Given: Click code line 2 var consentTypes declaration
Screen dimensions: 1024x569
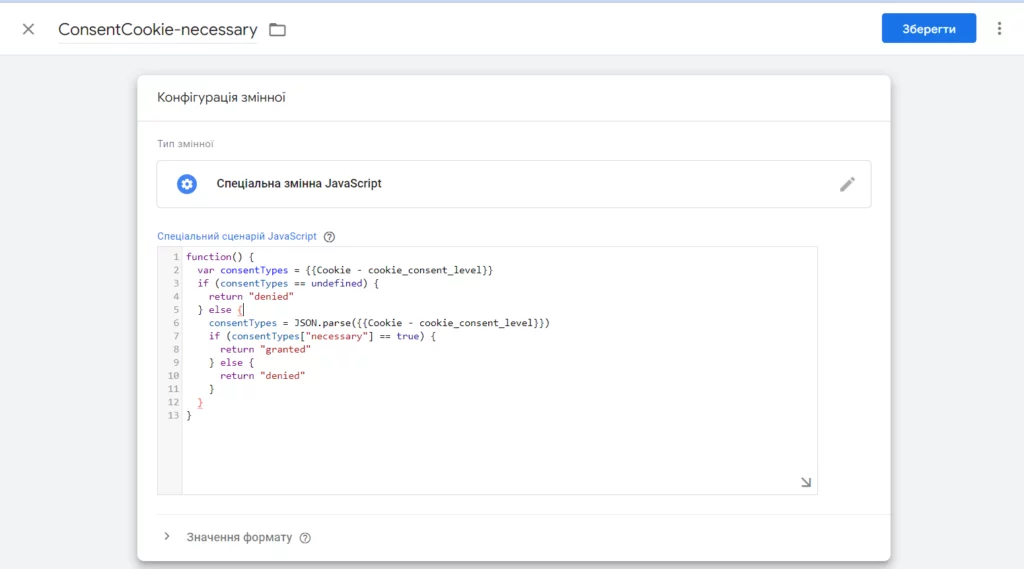Looking at the screenshot, I should click(x=345, y=270).
